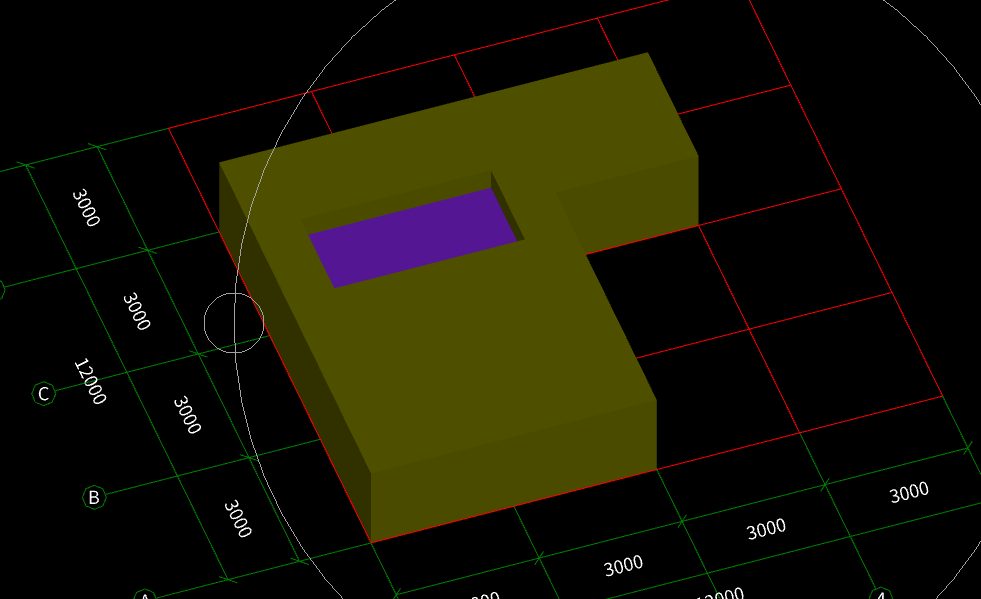Pick the purple slab inside the opening
The width and height of the screenshot is (981, 599).
413,238
